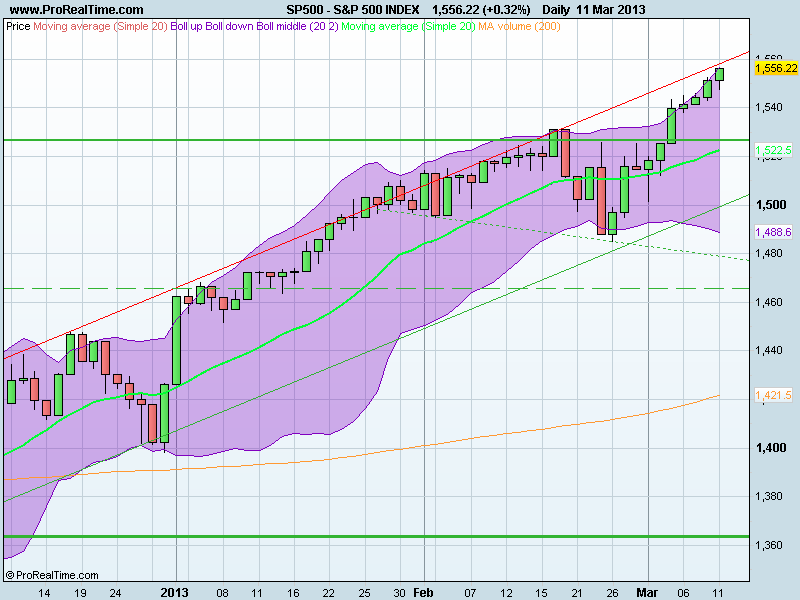Screen dimensions: 800x600
Task: Click the 1,380 price axis label
Action: click(768, 496)
